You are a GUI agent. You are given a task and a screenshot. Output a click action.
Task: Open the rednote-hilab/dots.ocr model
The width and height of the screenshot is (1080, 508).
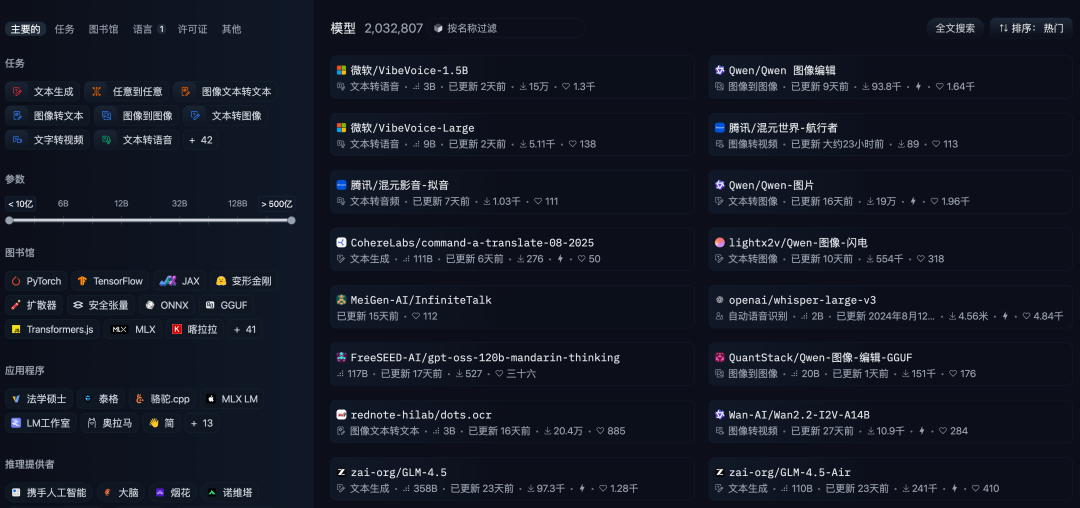(512, 422)
